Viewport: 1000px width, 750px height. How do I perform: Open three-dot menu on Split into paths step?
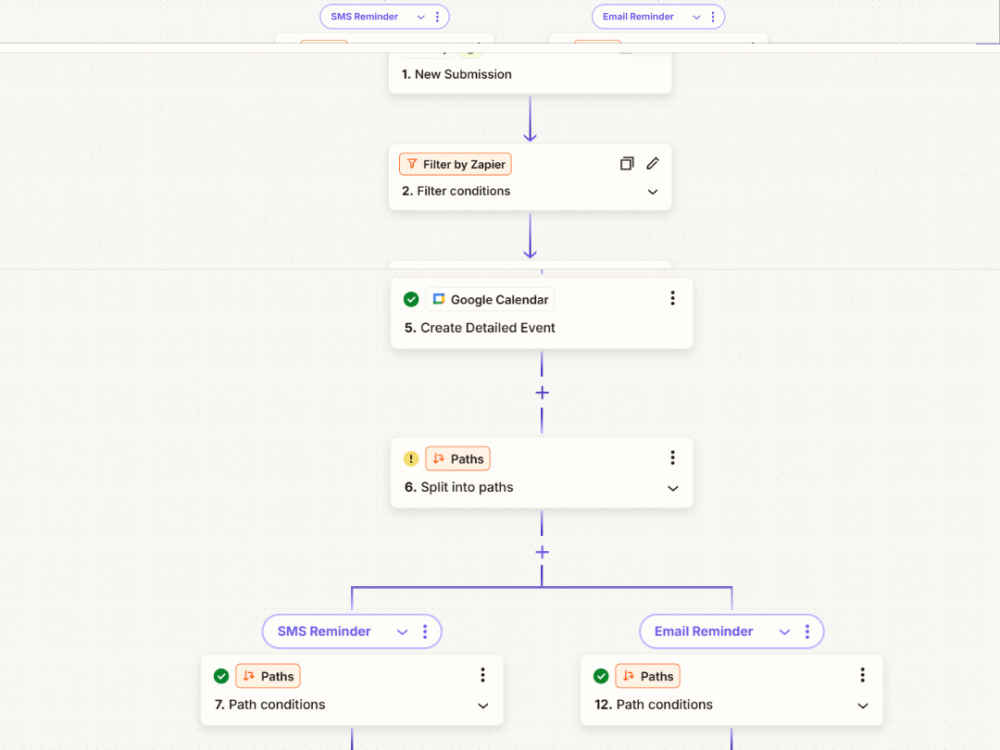[672, 458]
